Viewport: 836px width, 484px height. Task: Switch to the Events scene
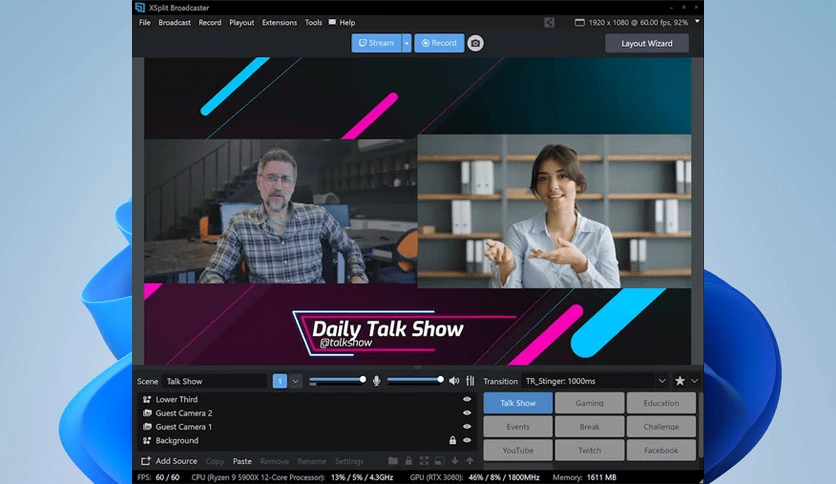click(518, 426)
